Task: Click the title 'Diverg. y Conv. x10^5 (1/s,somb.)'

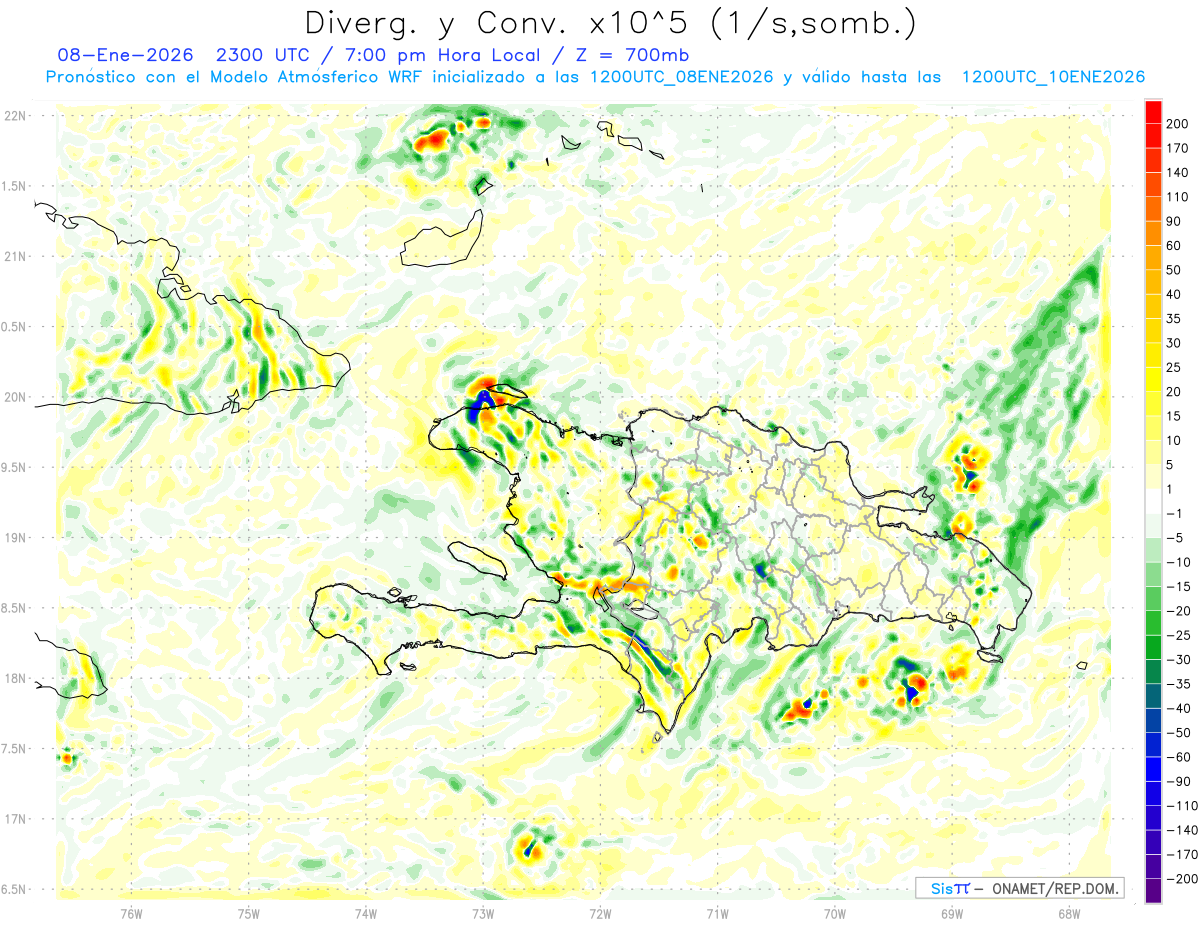Action: pos(610,23)
